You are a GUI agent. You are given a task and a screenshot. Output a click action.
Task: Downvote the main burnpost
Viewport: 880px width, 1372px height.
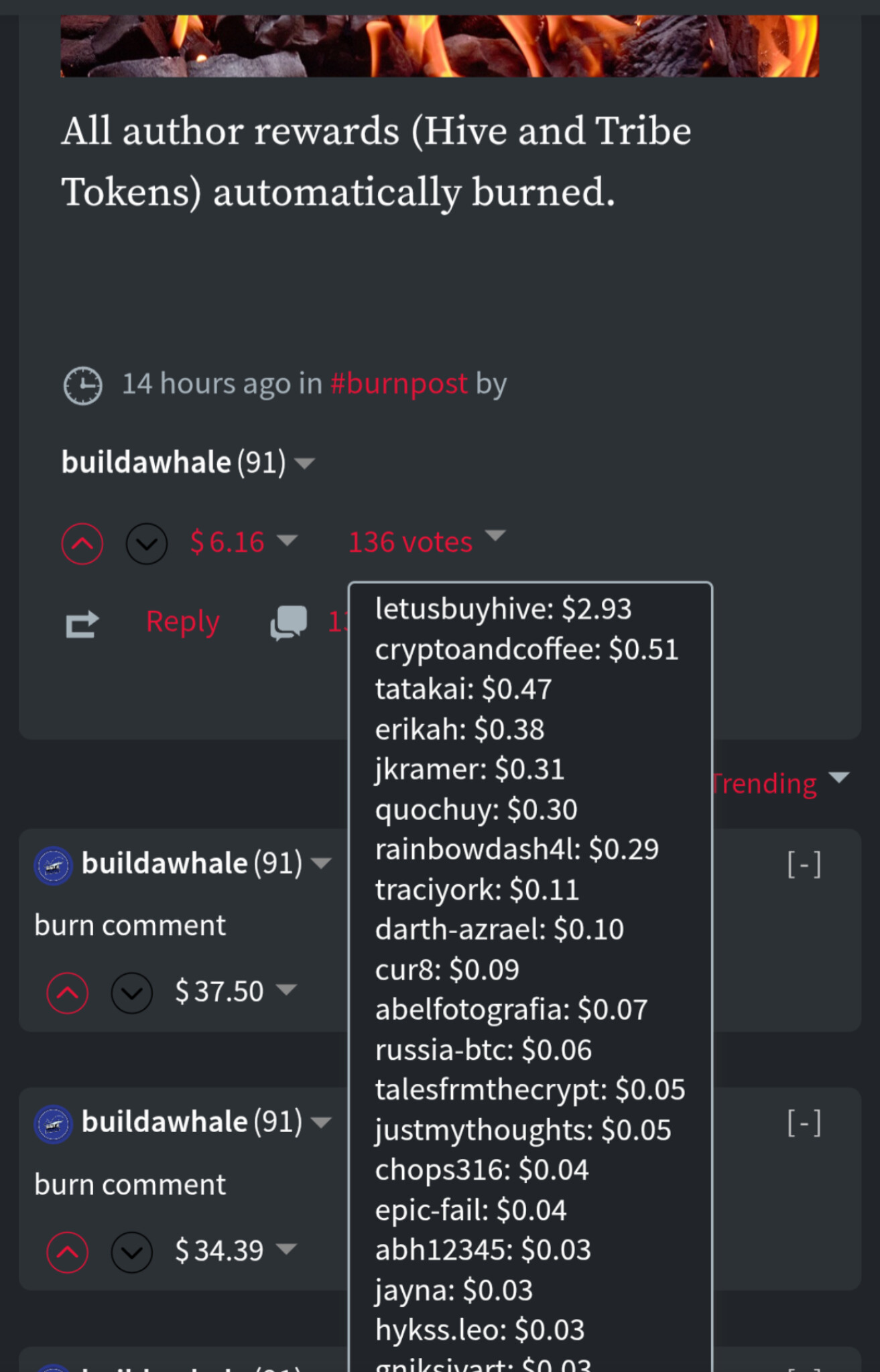(x=146, y=543)
